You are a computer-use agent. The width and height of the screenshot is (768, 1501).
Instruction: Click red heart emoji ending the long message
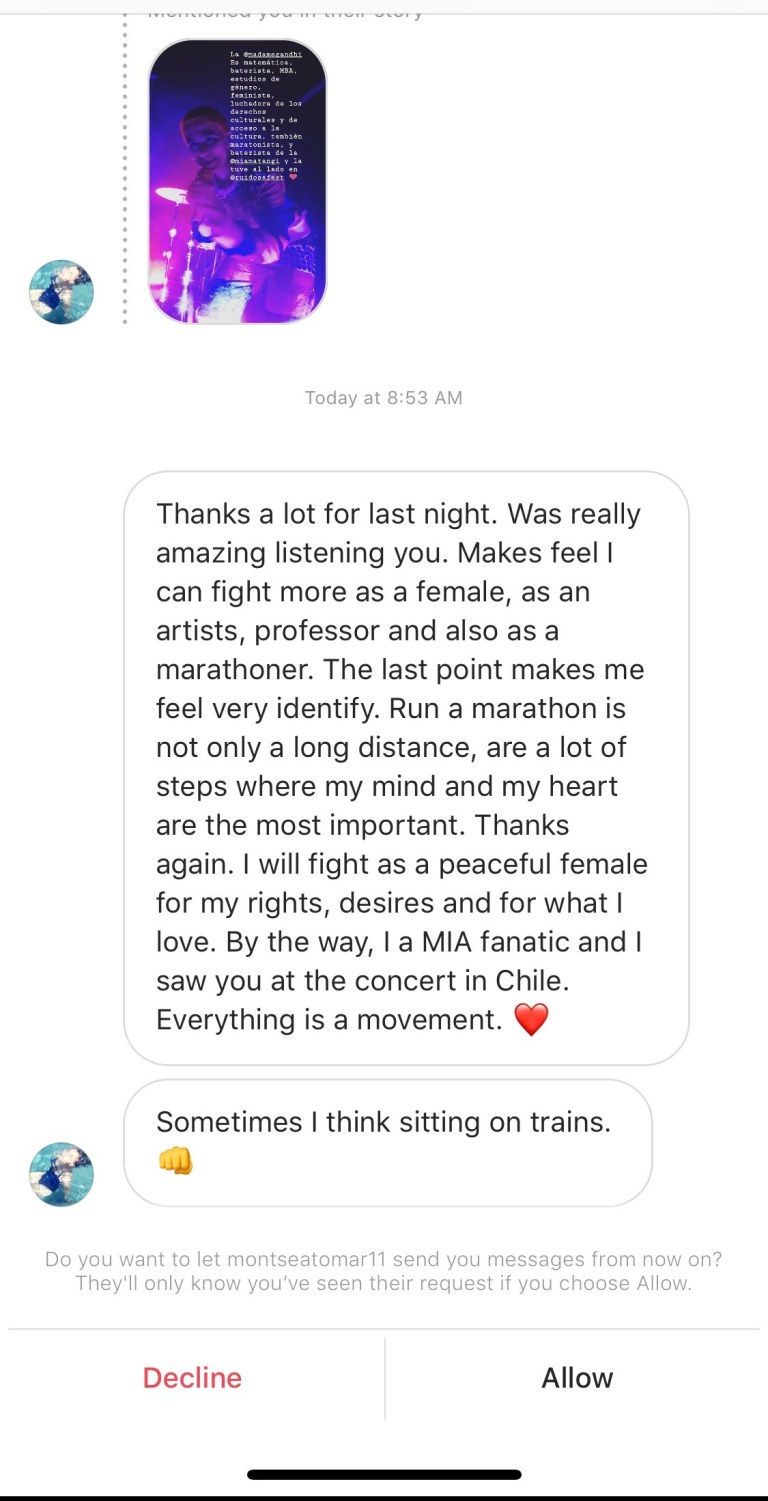coord(531,1021)
